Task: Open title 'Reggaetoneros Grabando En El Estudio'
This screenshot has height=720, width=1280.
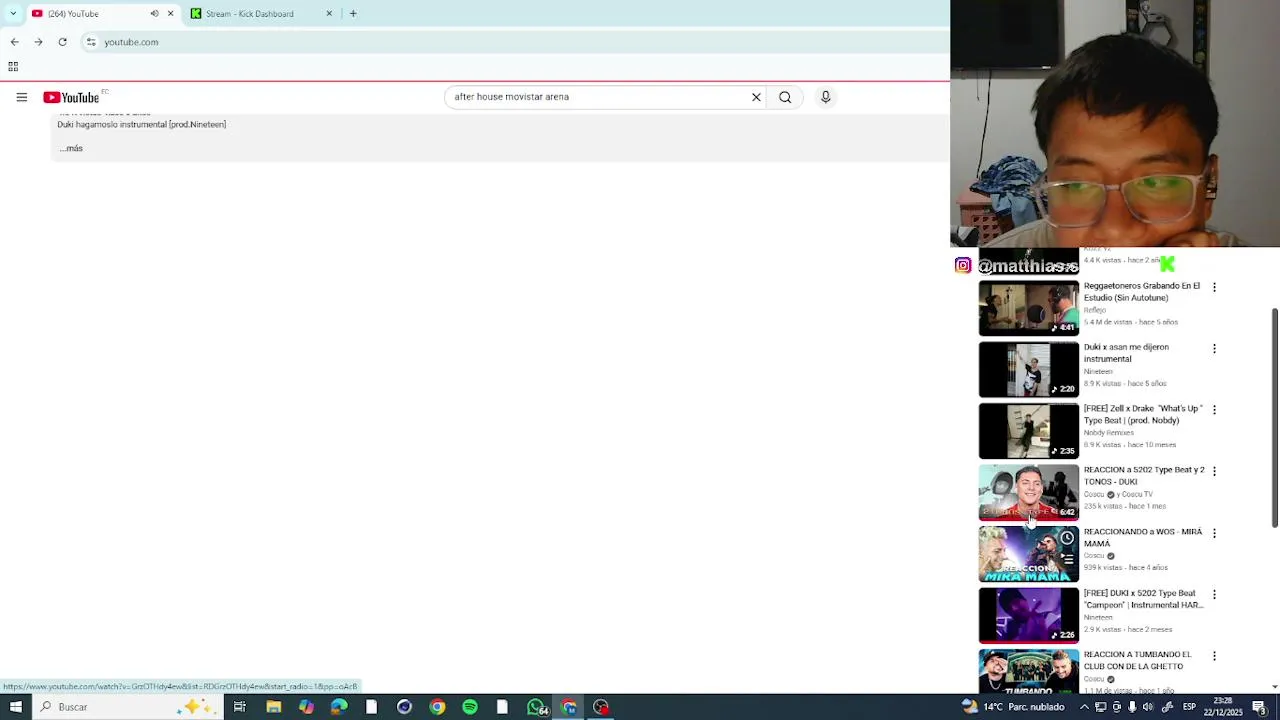Action: [1142, 292]
